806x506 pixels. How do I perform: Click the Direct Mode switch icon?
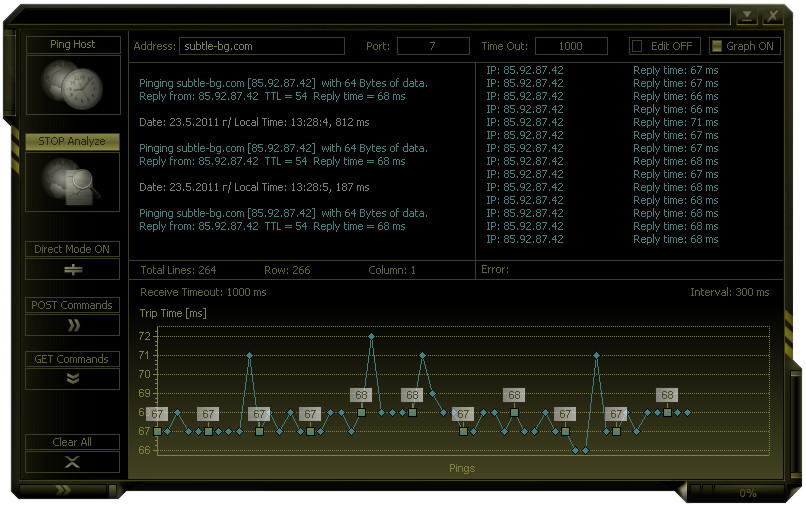point(72,269)
